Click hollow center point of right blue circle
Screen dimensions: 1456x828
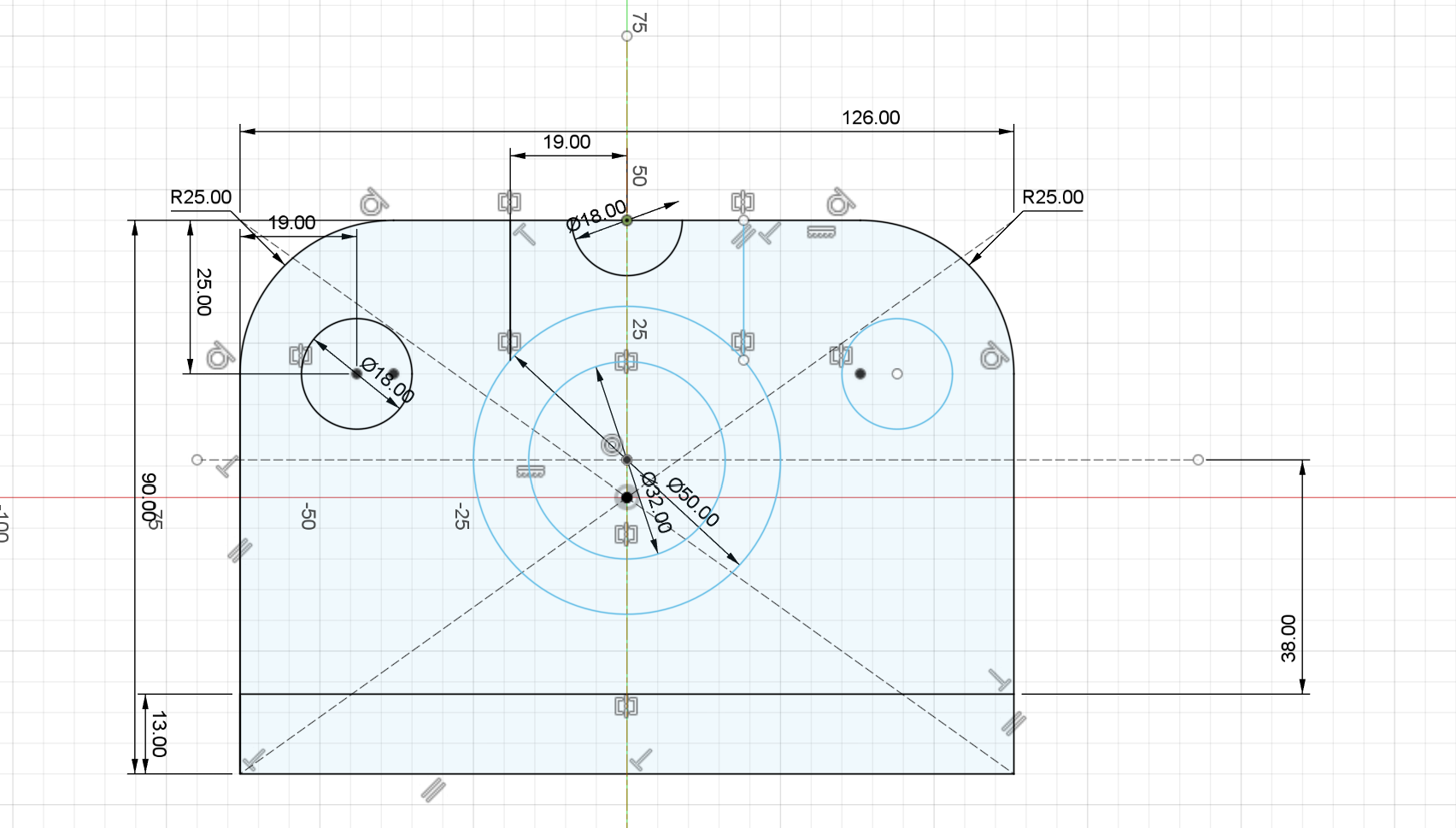coord(897,374)
